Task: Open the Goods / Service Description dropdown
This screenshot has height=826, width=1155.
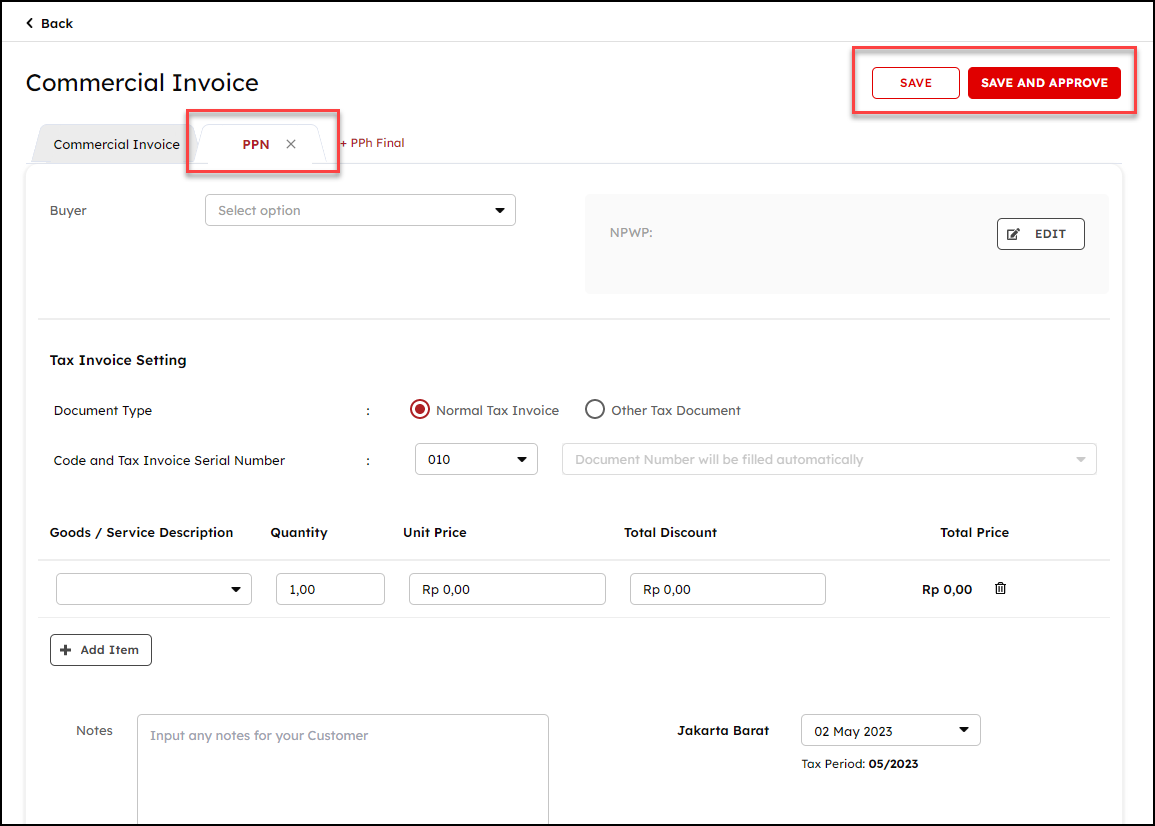Action: tap(154, 589)
